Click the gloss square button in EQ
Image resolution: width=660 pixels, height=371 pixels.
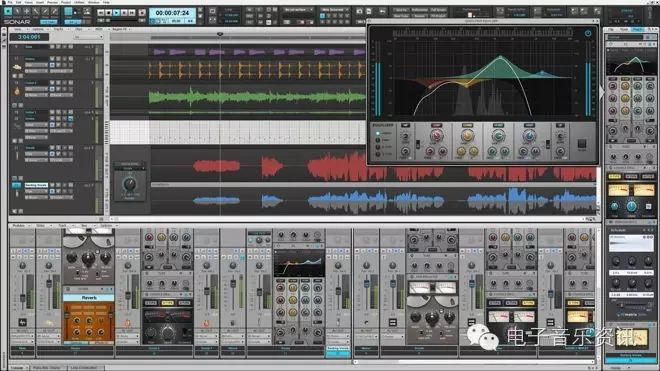click(x=581, y=144)
